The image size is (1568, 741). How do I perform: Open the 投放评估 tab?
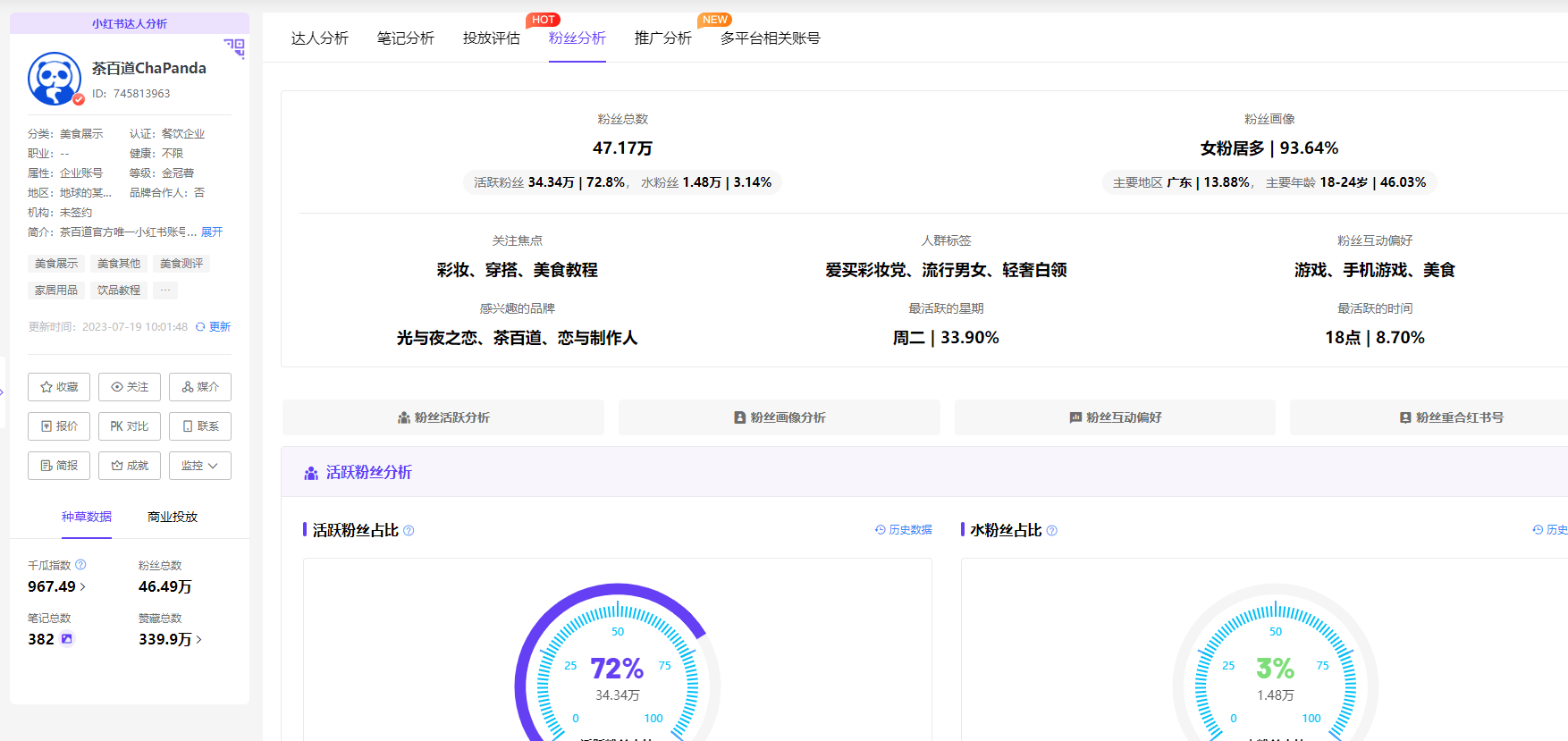pos(492,38)
